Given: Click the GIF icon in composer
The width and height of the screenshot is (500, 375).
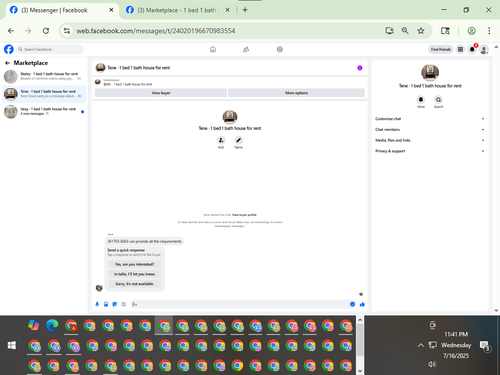Looking at the screenshot, I should pyautogui.click(x=123, y=304).
